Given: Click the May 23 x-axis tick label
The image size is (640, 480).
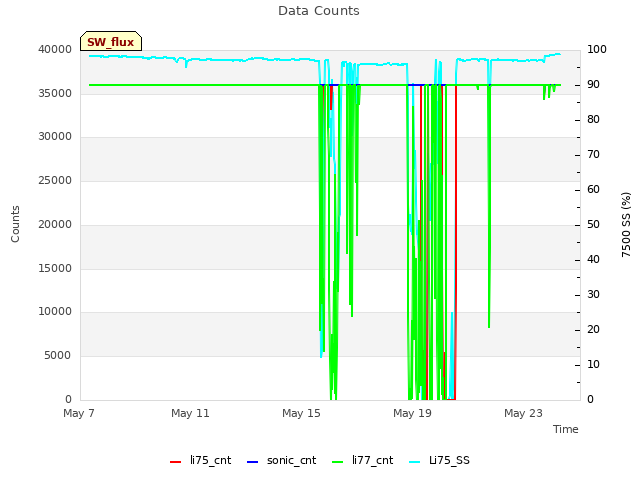Looking at the screenshot, I should [523, 413].
